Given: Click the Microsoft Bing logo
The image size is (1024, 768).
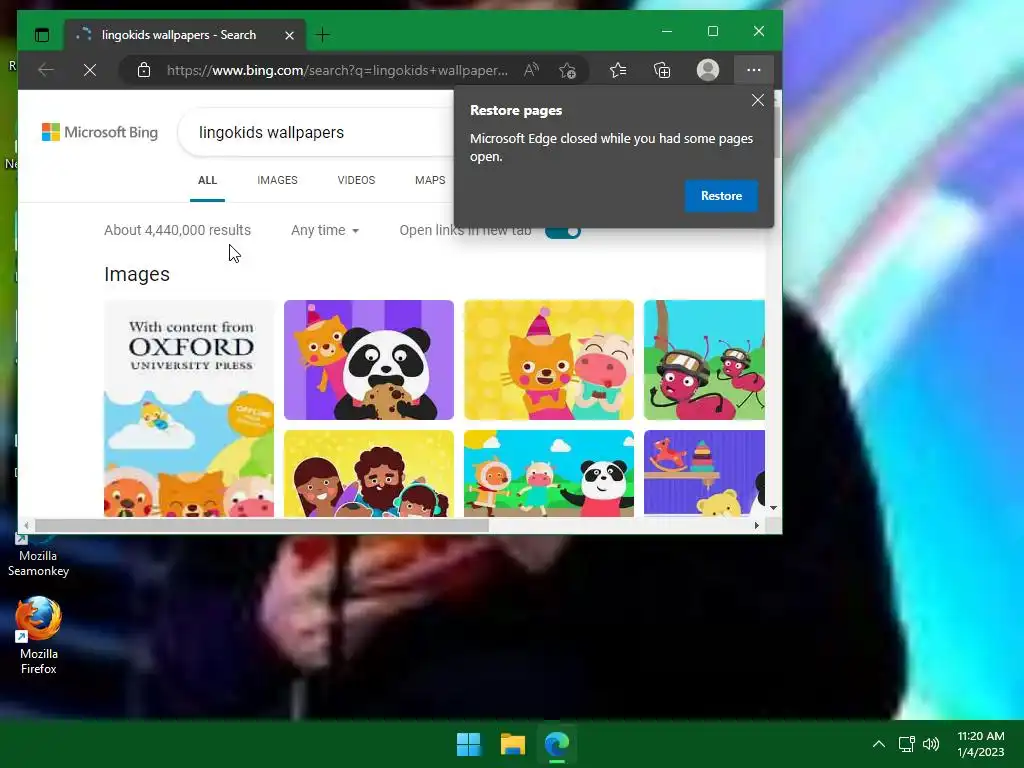Looking at the screenshot, I should point(100,133).
